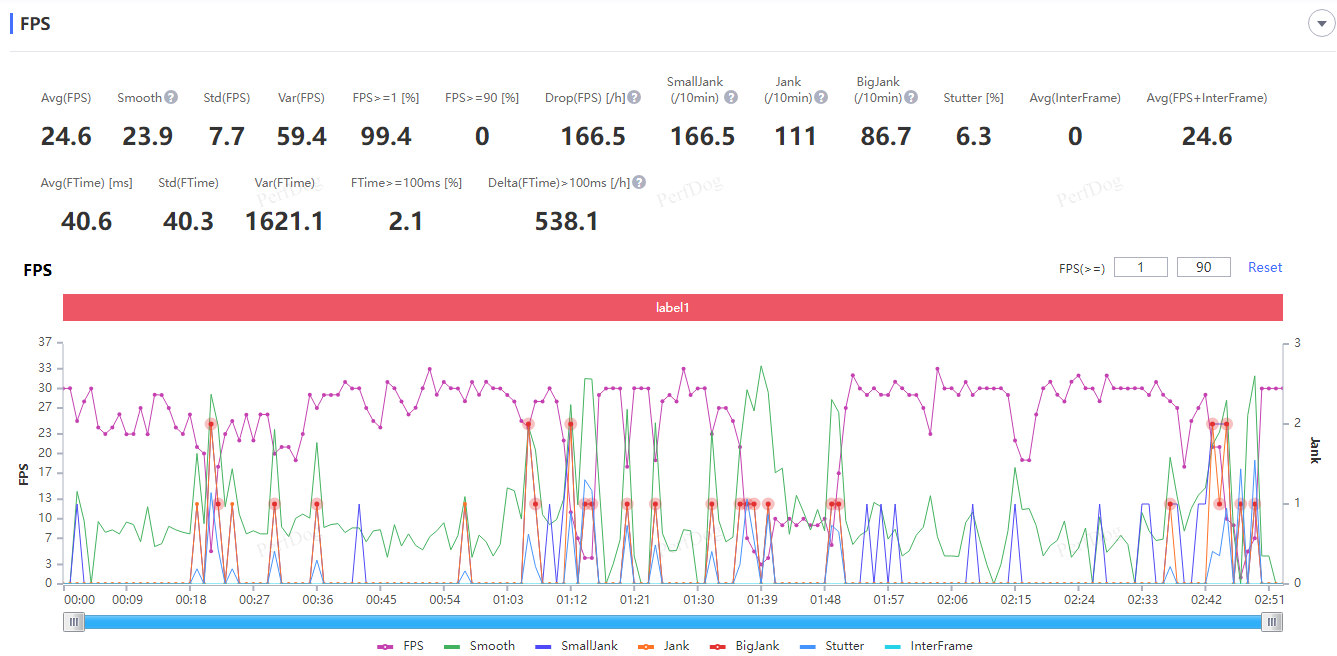
Task: Click the FPS lower threshold field containing 1
Action: [1141, 267]
